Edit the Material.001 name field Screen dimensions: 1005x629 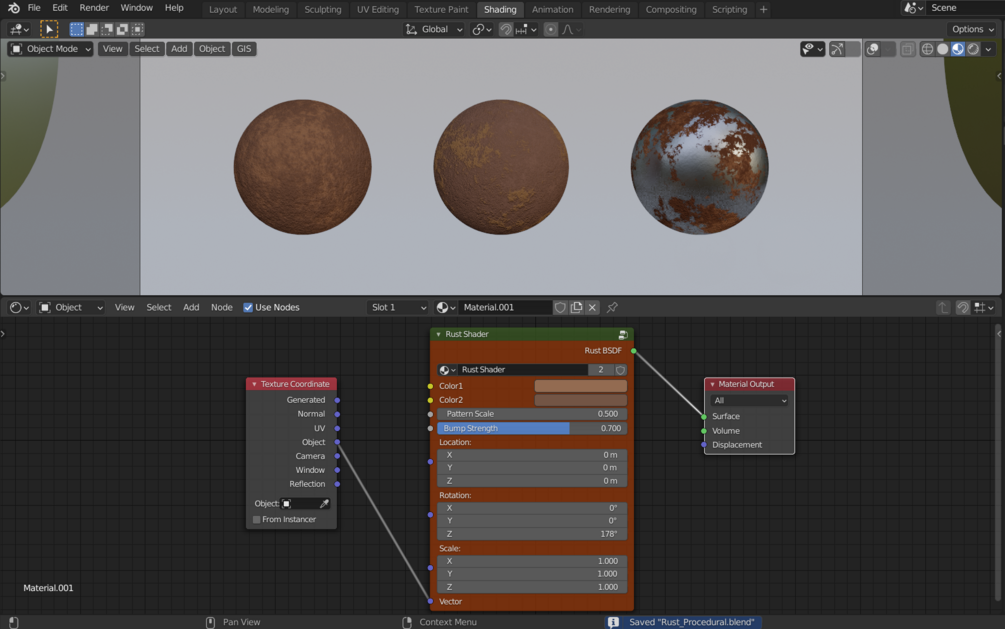pyautogui.click(x=505, y=308)
